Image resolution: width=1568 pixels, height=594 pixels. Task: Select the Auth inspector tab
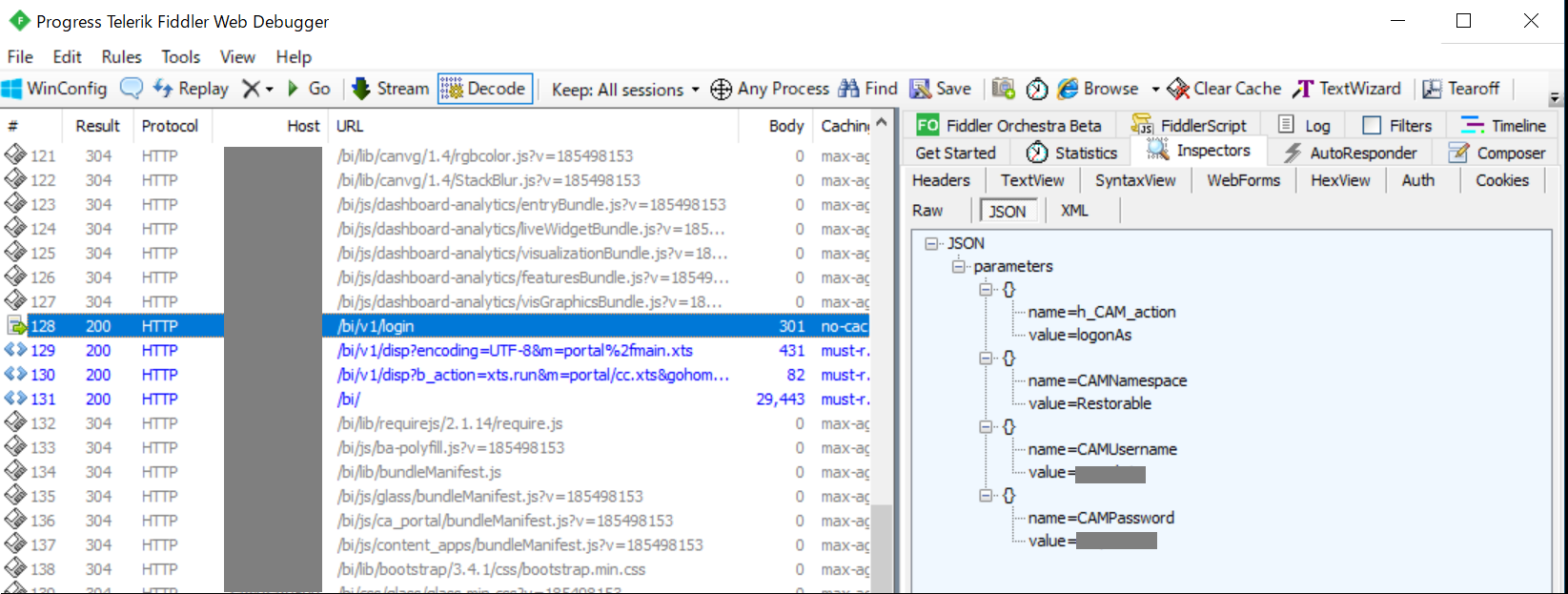(x=1417, y=180)
